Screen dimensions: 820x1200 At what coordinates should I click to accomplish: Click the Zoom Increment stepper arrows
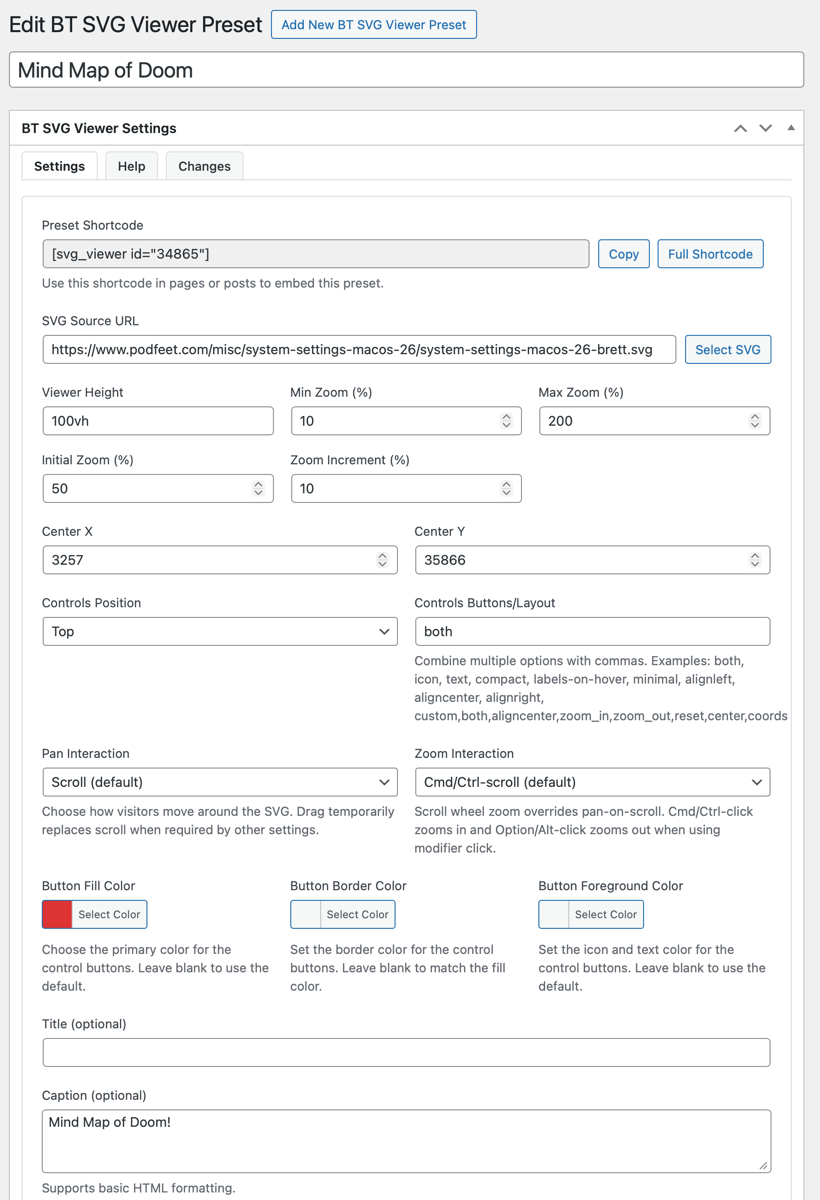(x=506, y=488)
